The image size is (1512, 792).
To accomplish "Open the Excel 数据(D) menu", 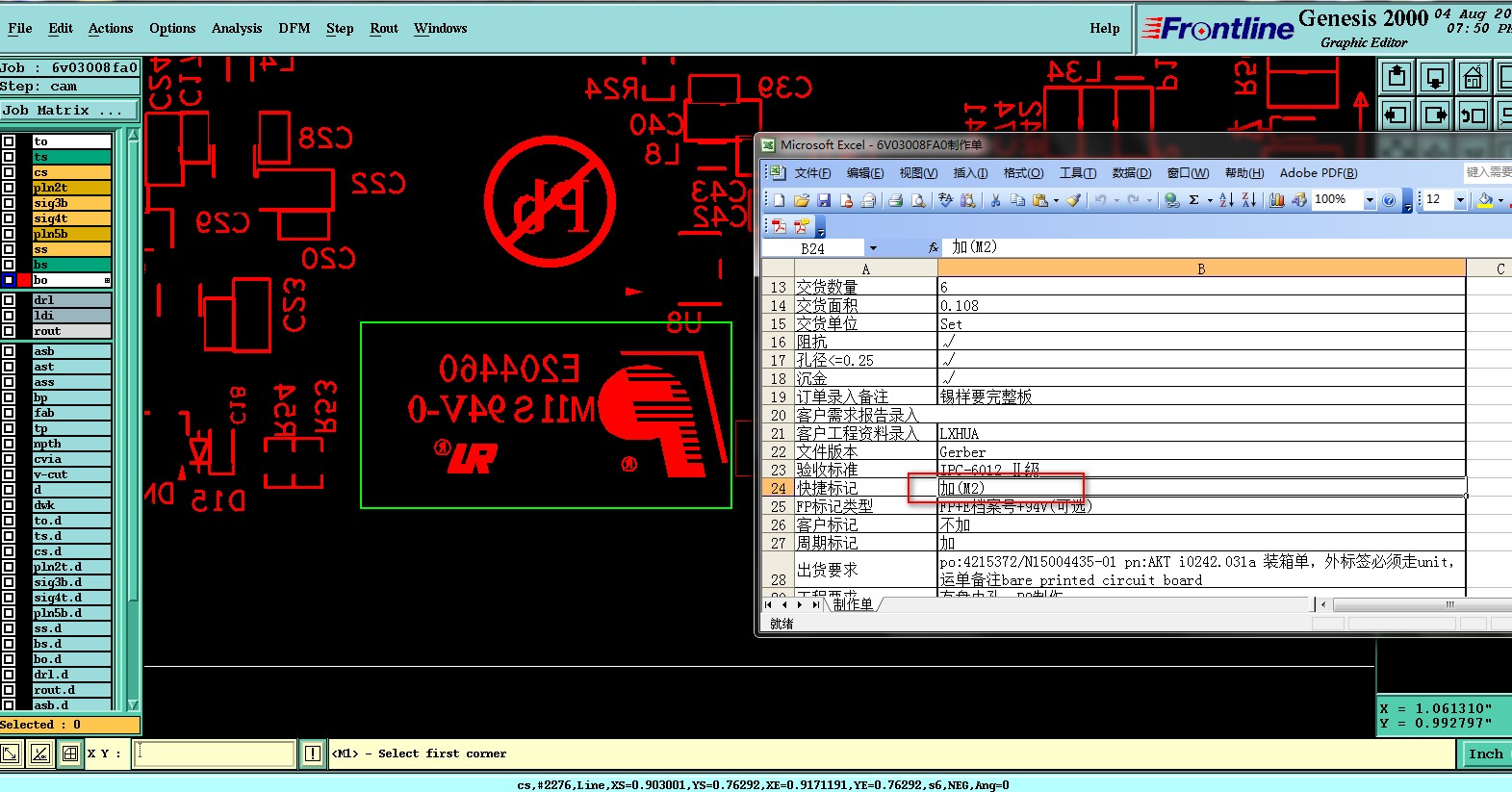I will coord(1132,173).
